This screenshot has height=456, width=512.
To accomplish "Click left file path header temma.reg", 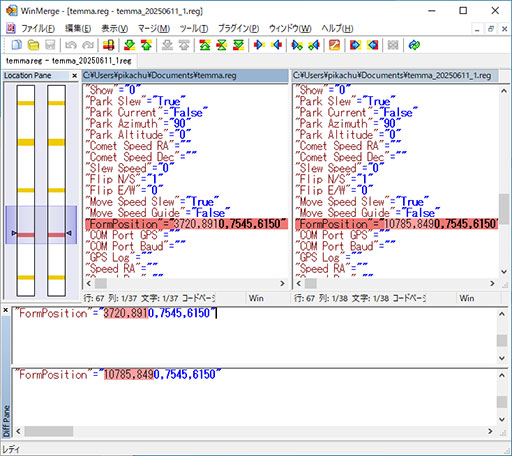I will (185, 76).
